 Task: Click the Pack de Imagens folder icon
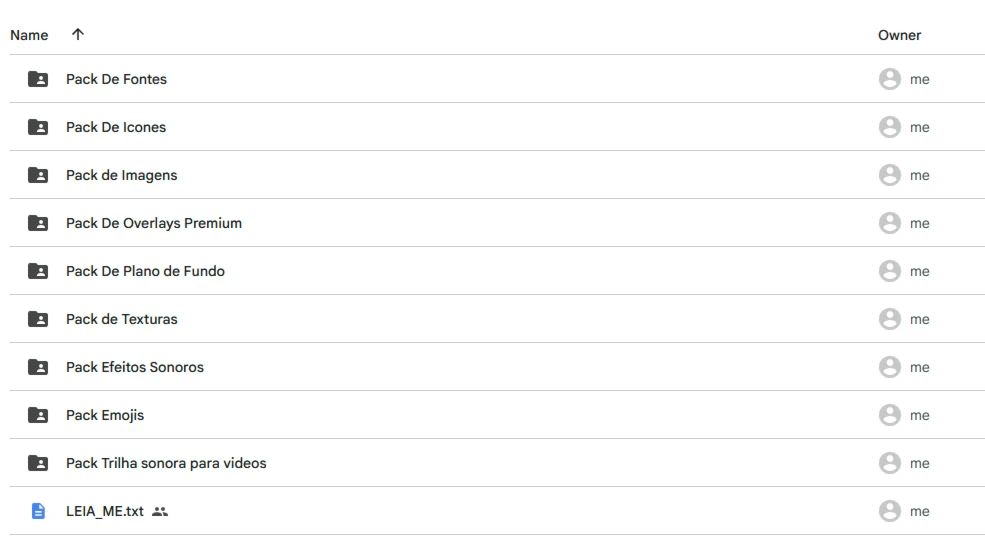pyautogui.click(x=38, y=175)
